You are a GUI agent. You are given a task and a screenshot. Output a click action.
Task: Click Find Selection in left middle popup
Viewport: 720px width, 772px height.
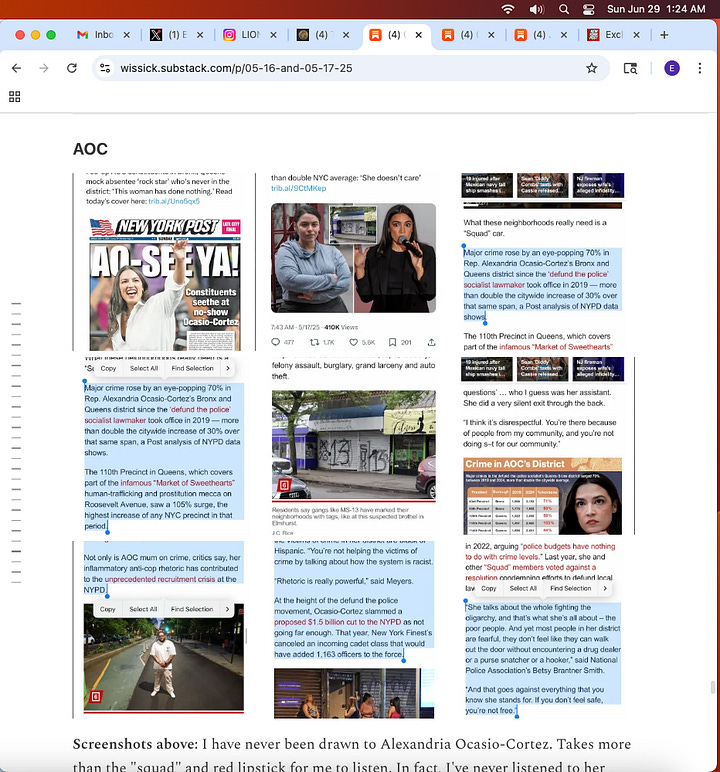pos(192,368)
